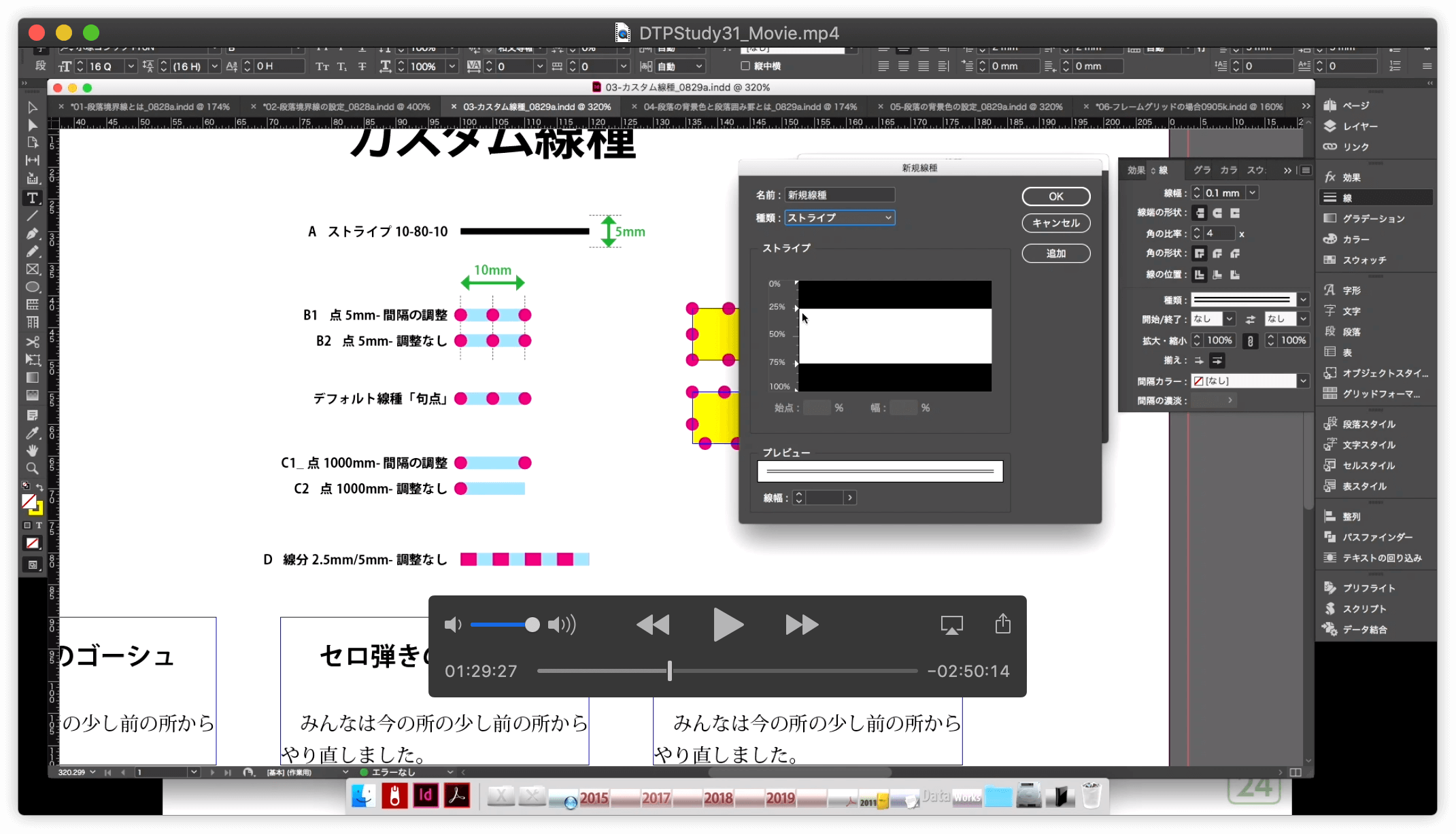Switch to 01-段落境界線とは document tab
Image resolution: width=1456 pixels, height=834 pixels.
pyautogui.click(x=150, y=107)
